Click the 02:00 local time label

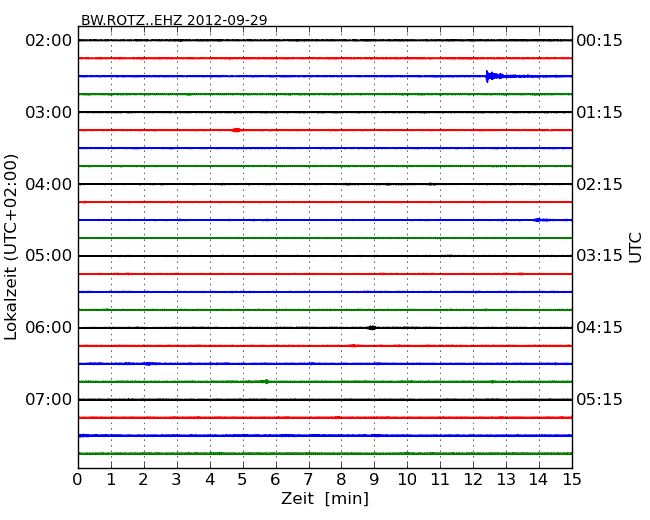click(49, 41)
